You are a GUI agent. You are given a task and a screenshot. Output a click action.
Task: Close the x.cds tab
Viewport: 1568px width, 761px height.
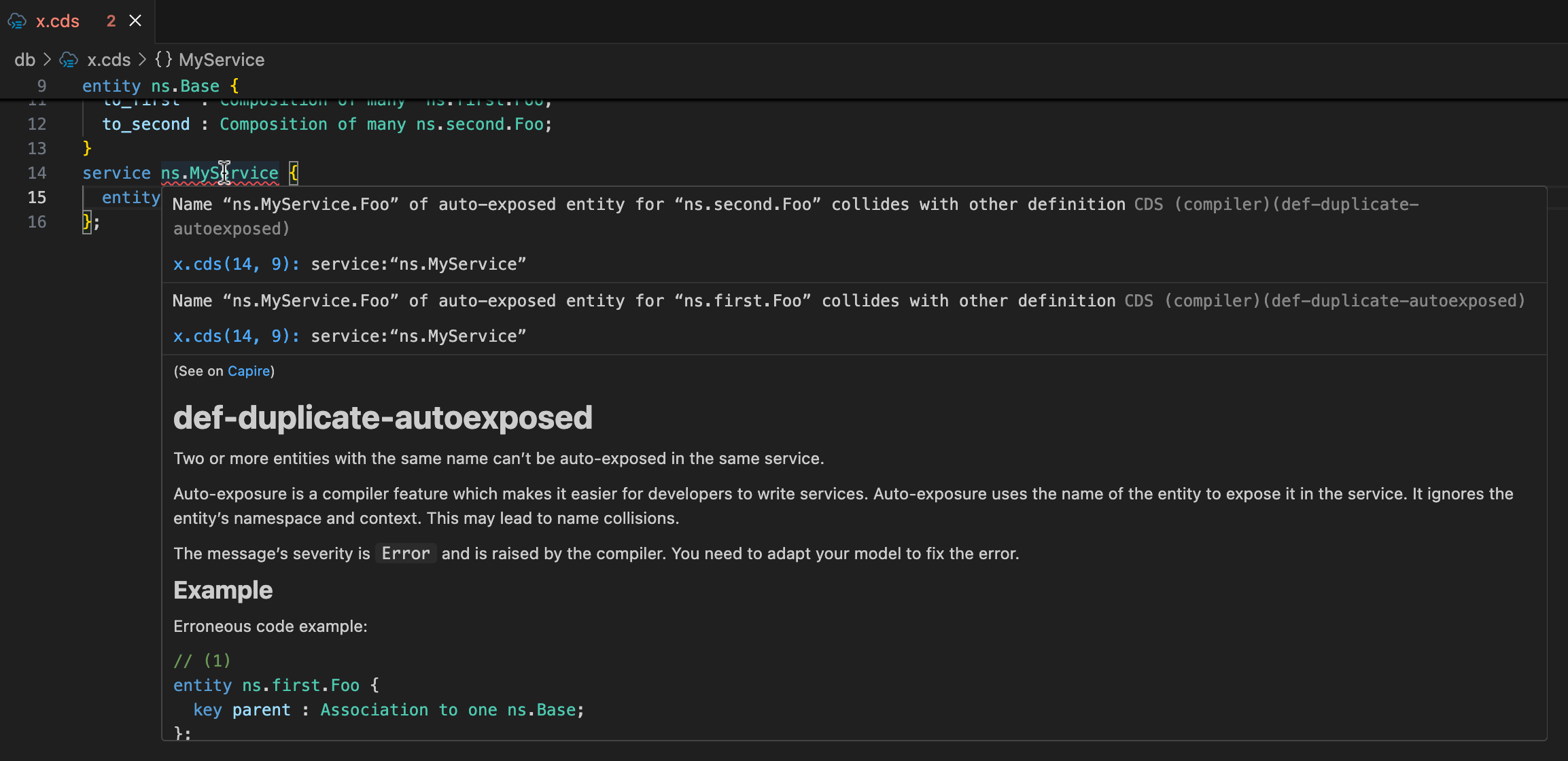click(x=135, y=21)
